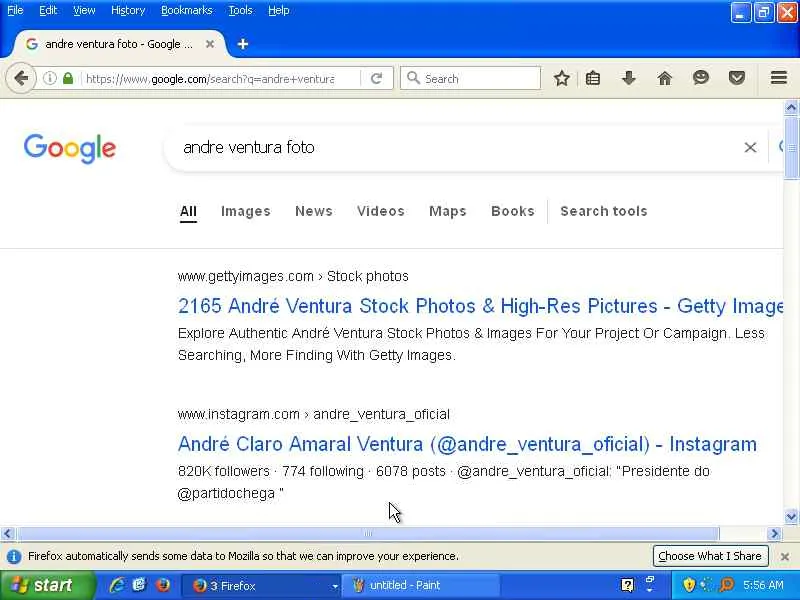Open the Tools menu

pos(240,10)
